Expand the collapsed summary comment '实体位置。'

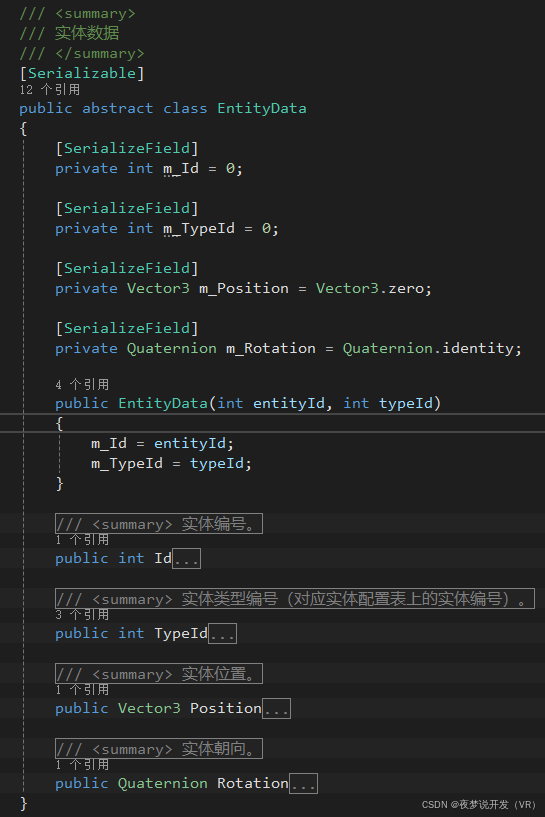click(x=159, y=674)
